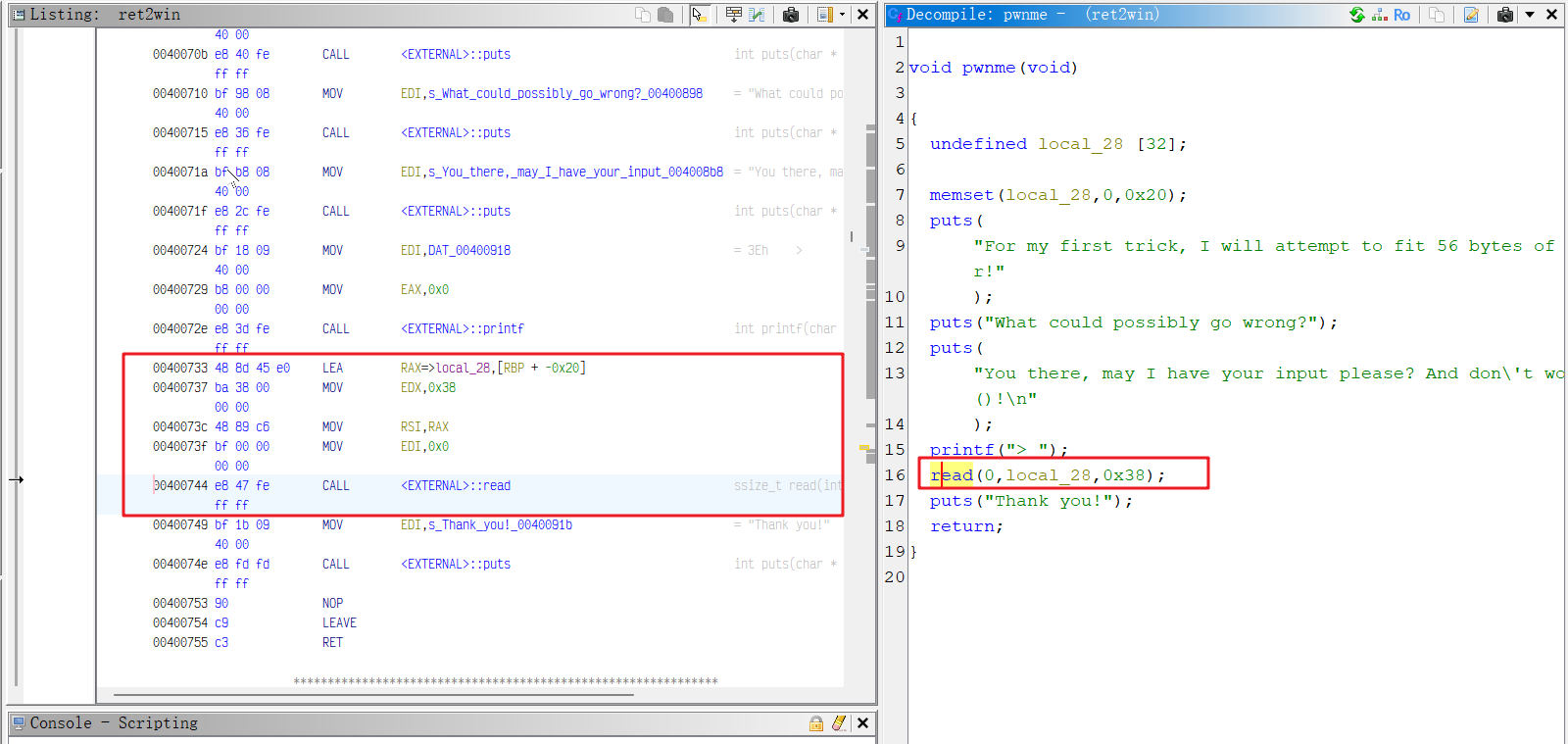Image resolution: width=1568 pixels, height=744 pixels.
Task: Click the Listing vertical scrollbar thumb
Action: (870, 265)
